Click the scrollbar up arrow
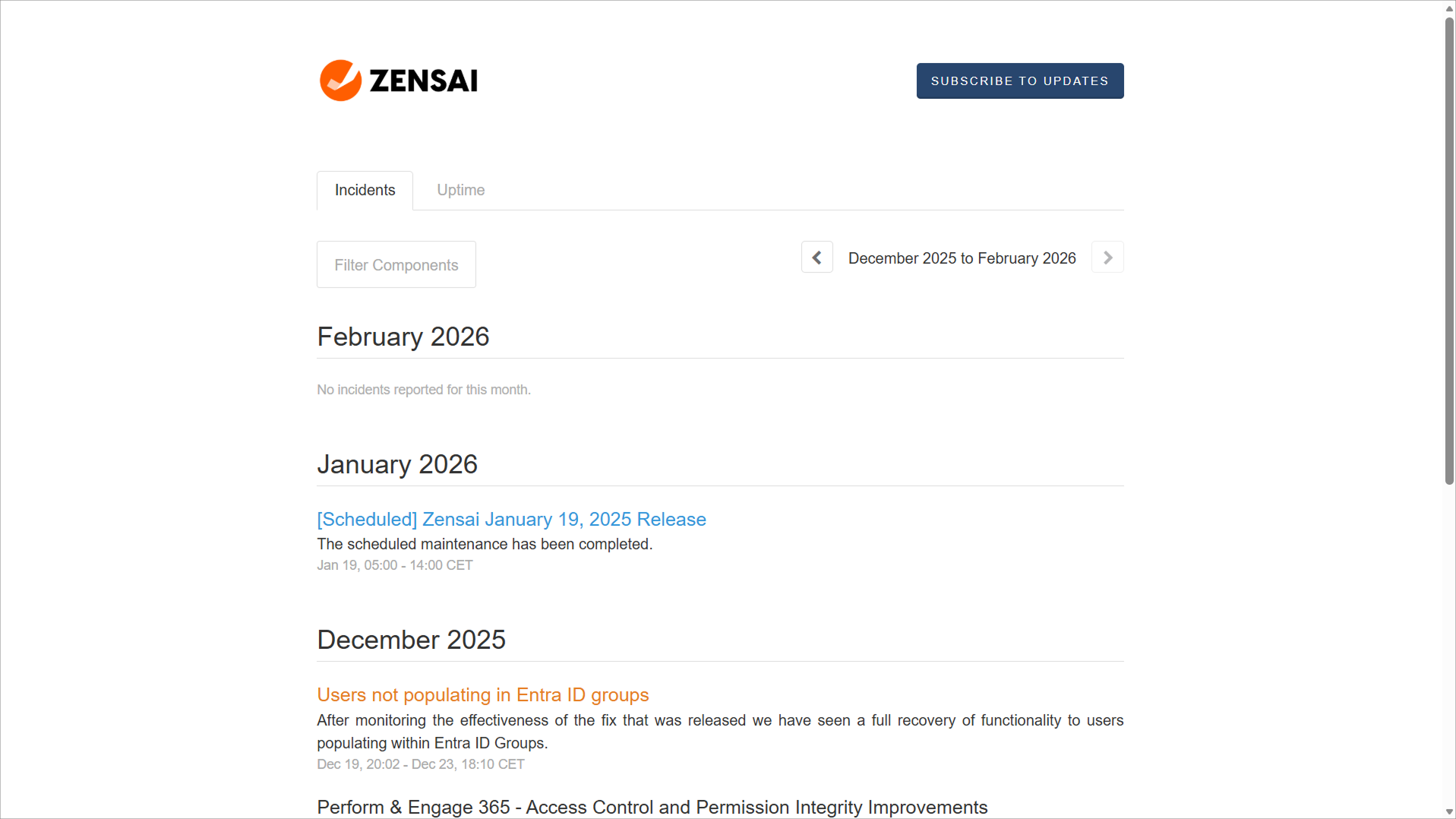This screenshot has height=819, width=1456. 1449,8
